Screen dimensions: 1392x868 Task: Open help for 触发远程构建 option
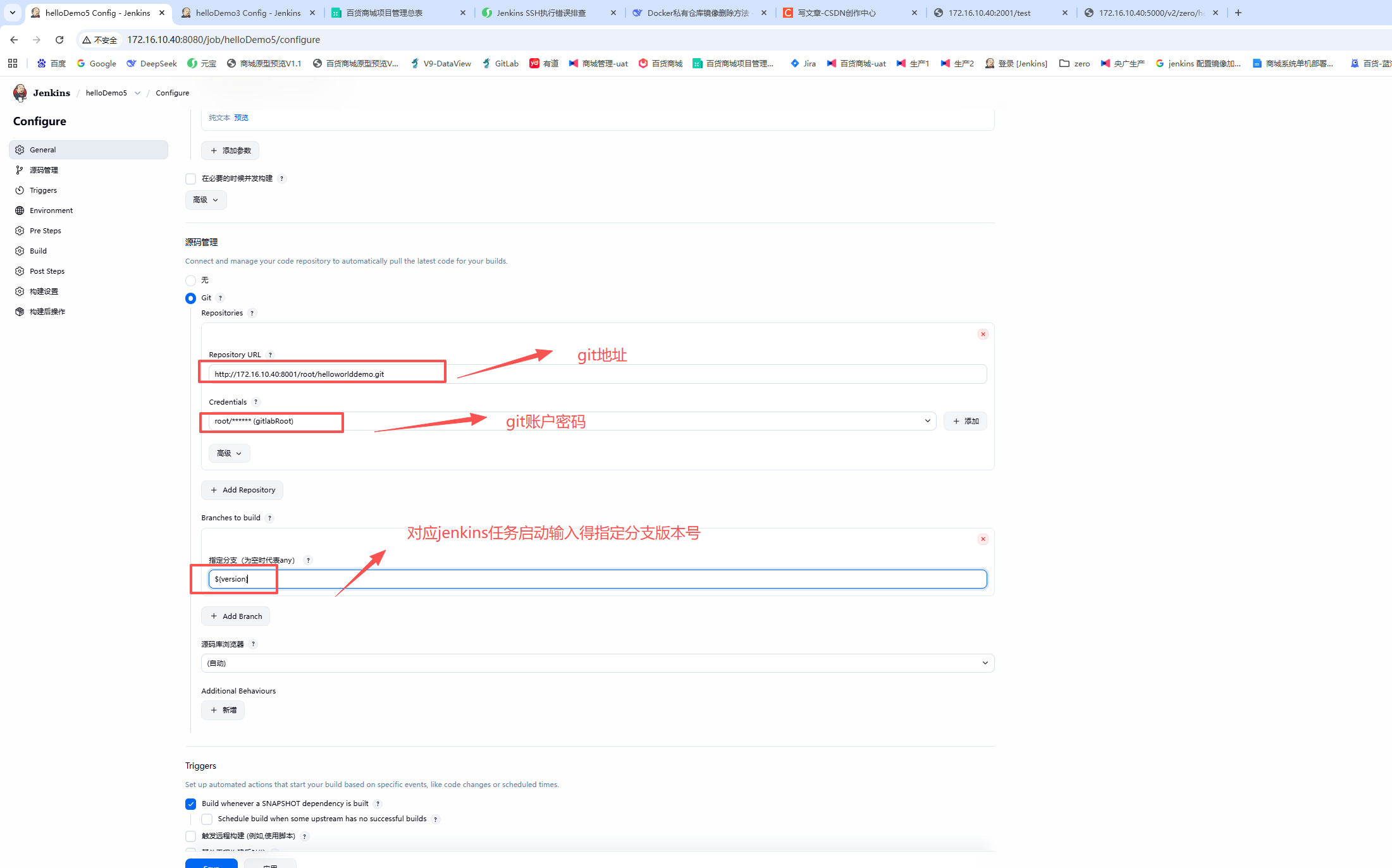304,836
